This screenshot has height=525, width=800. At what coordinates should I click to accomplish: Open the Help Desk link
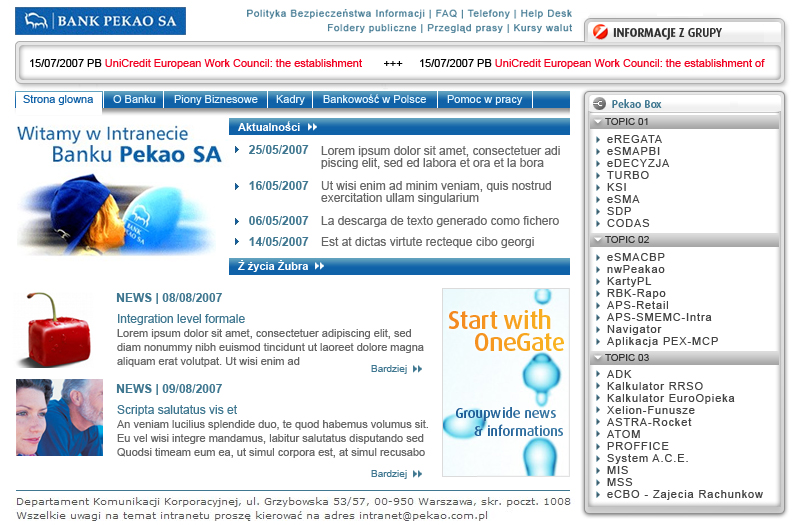coord(546,14)
